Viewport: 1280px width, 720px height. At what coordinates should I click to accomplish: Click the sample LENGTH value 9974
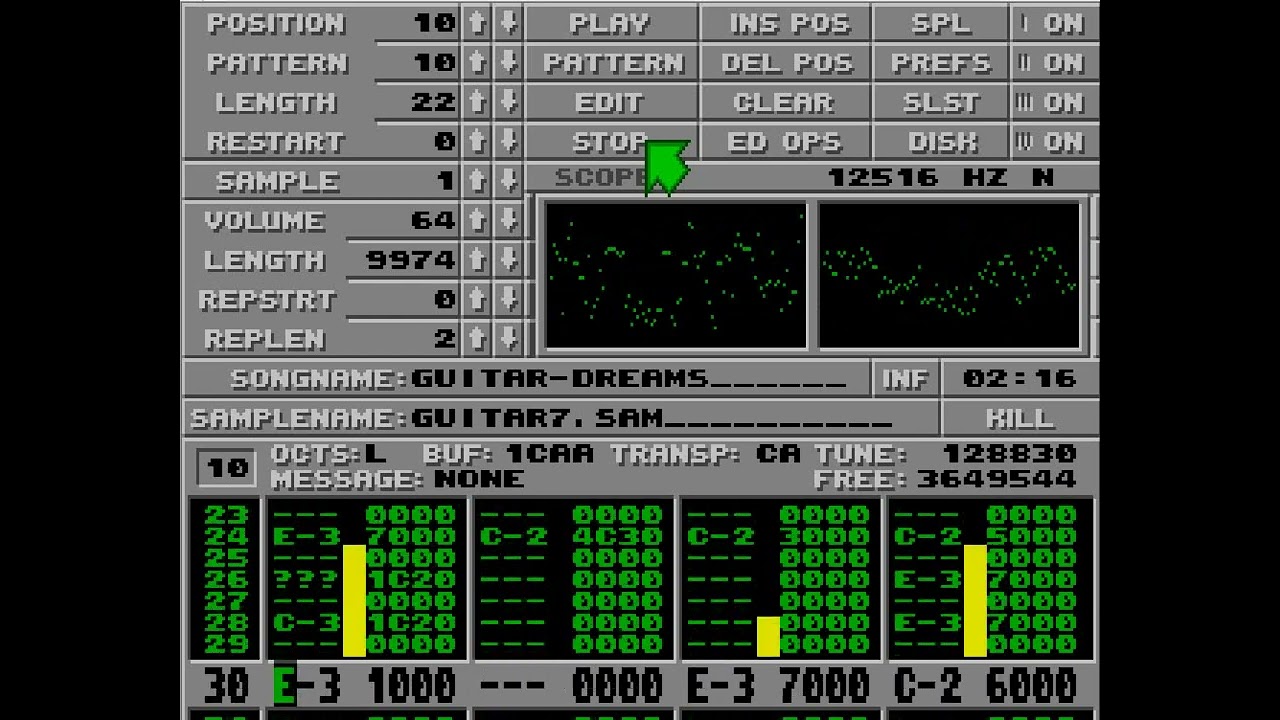click(411, 260)
